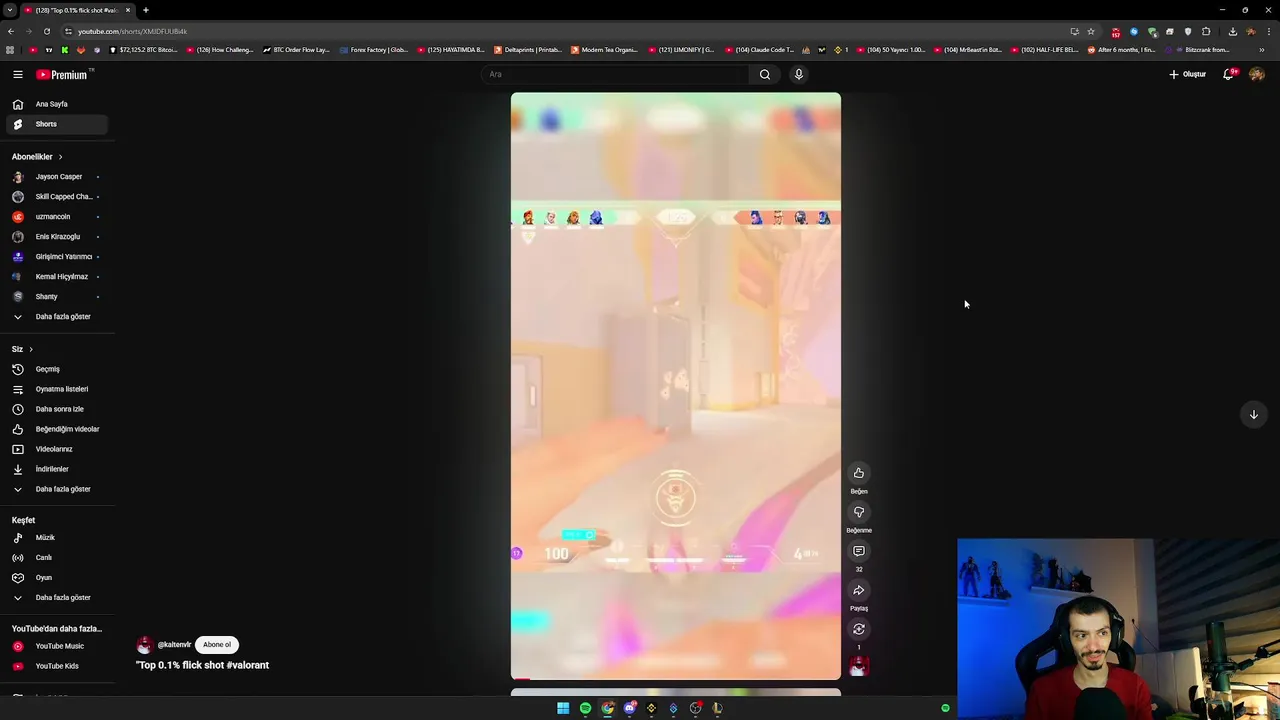Open the YouTube hamburger guide menu
The width and height of the screenshot is (1280, 720).
click(x=17, y=74)
